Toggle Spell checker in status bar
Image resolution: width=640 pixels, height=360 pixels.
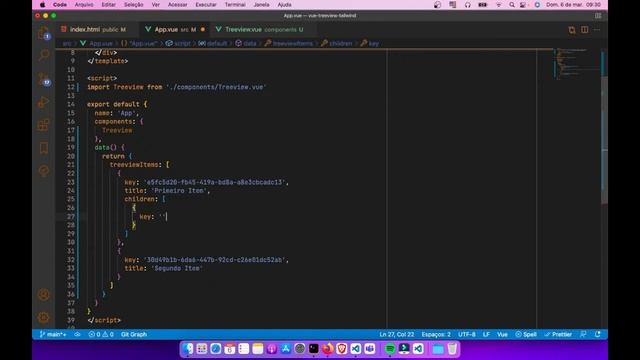point(526,334)
